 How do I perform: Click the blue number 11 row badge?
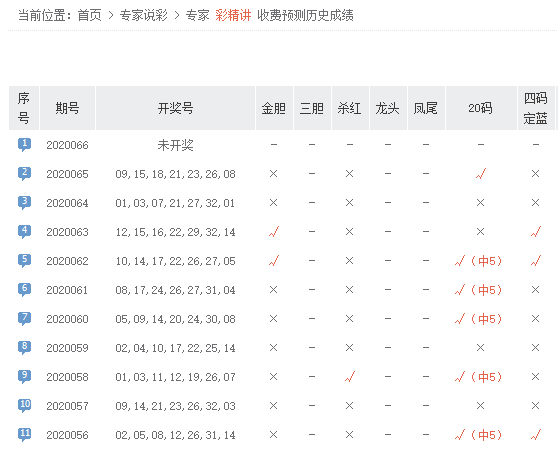pos(24,435)
